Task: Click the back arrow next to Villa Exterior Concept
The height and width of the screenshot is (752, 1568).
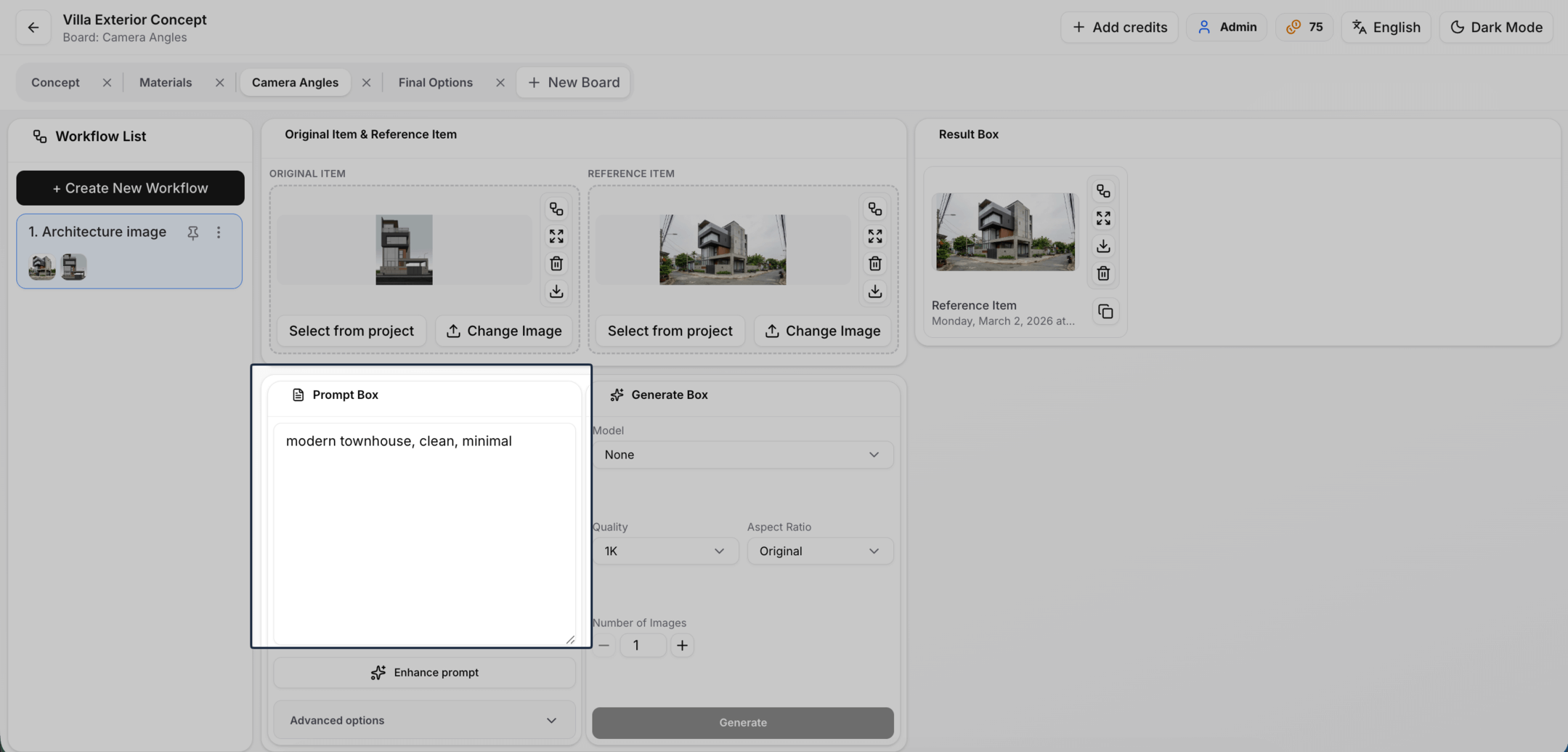Action: [x=33, y=28]
